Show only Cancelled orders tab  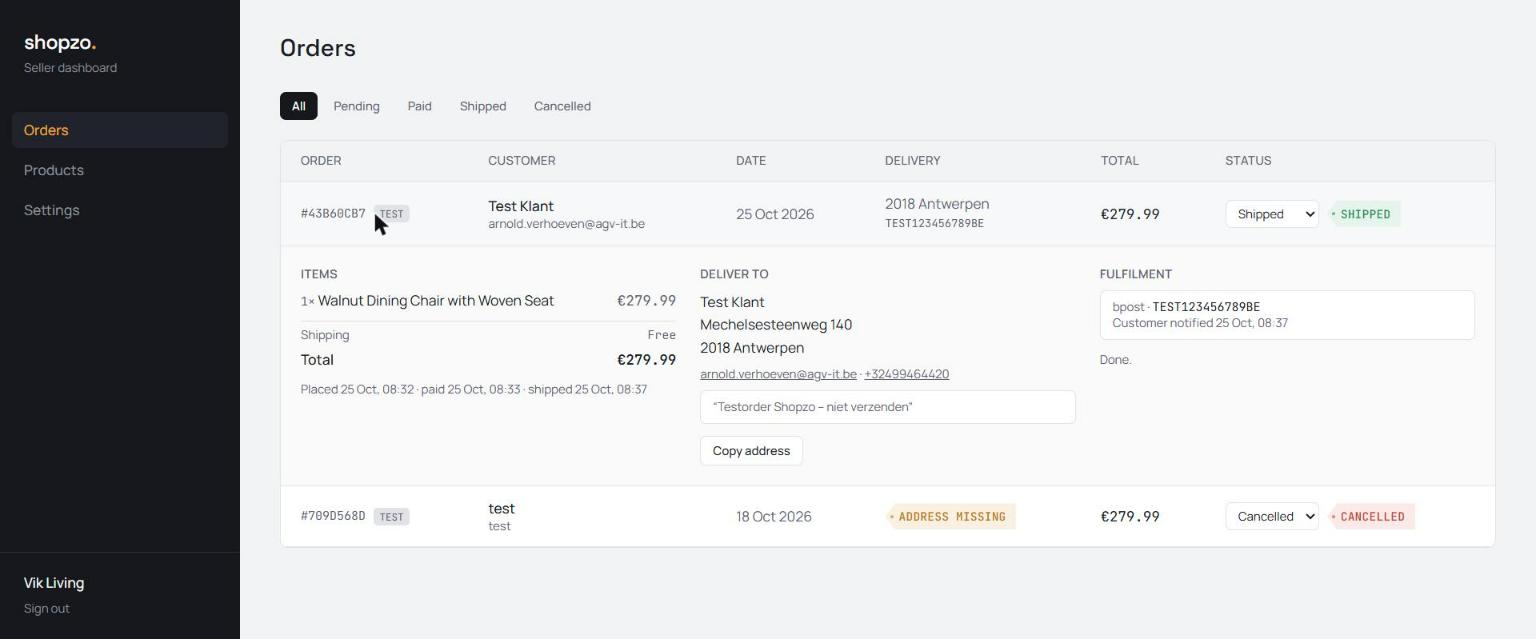coord(562,106)
